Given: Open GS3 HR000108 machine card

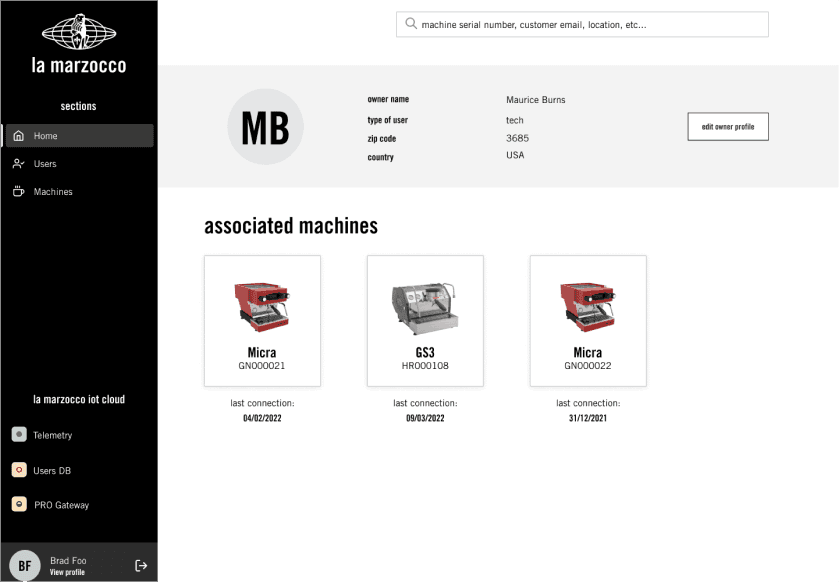Looking at the screenshot, I should click(x=425, y=321).
